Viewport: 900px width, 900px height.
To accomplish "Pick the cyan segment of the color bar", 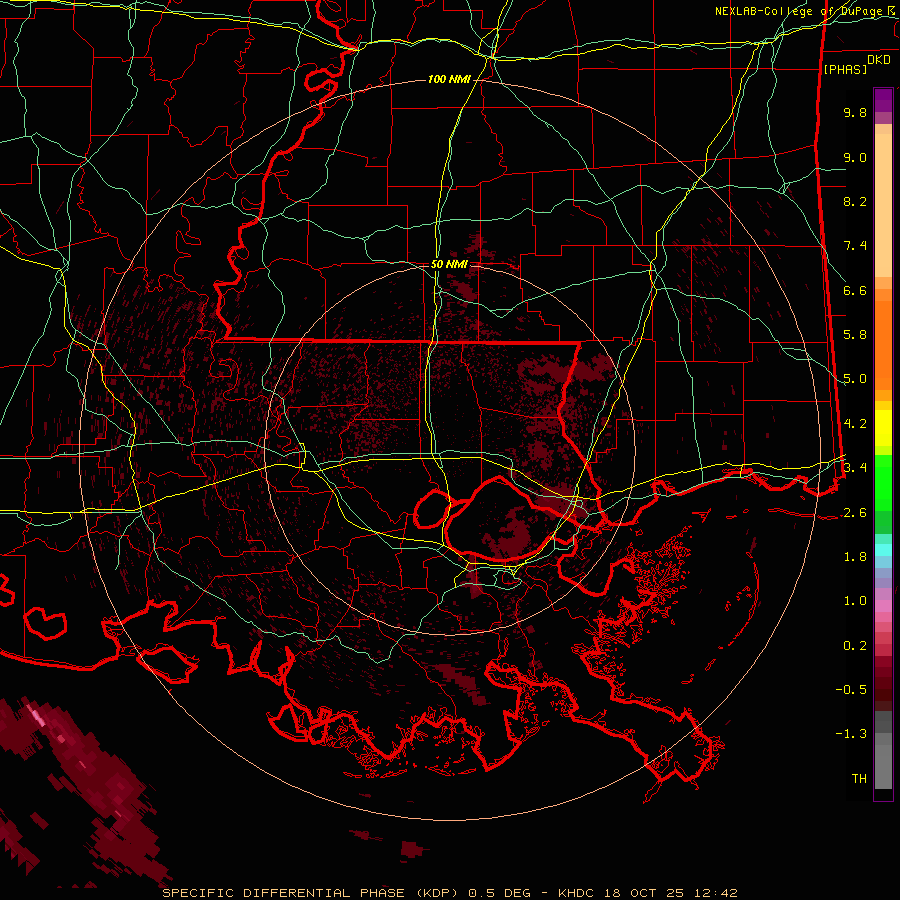I will point(883,550).
